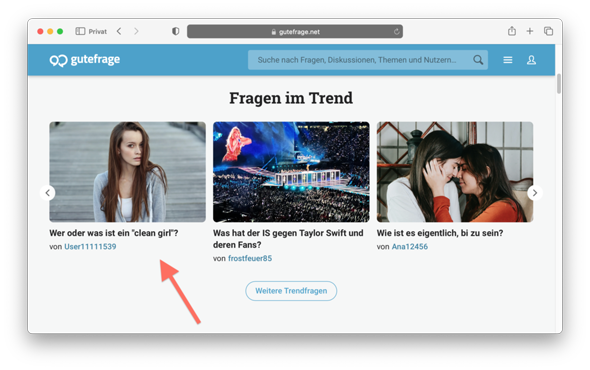Reload the page using the refresh icon
The height and width of the screenshot is (370, 590).
tap(396, 32)
